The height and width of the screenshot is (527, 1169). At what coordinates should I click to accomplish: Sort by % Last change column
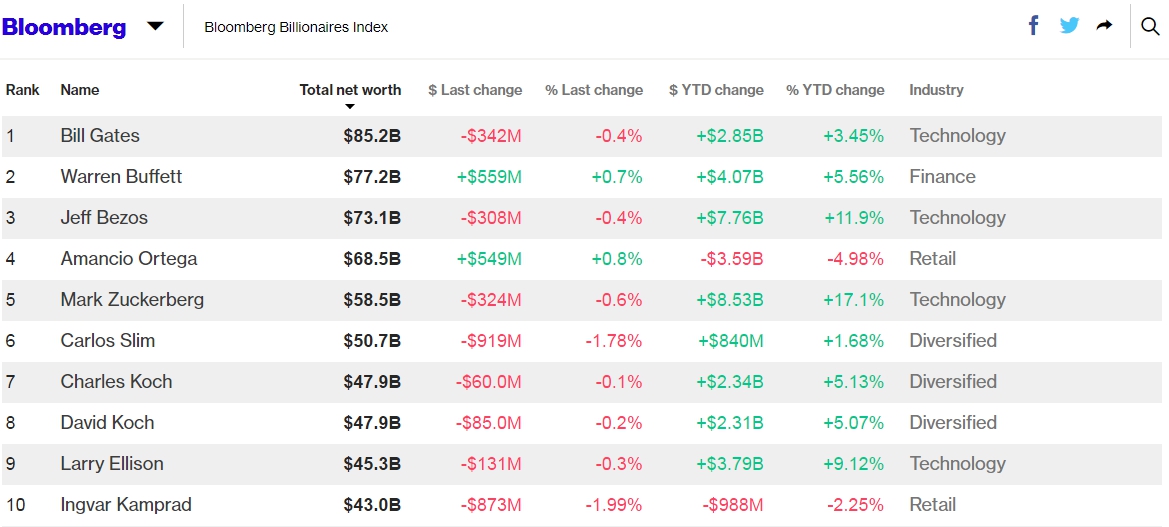[x=594, y=89]
